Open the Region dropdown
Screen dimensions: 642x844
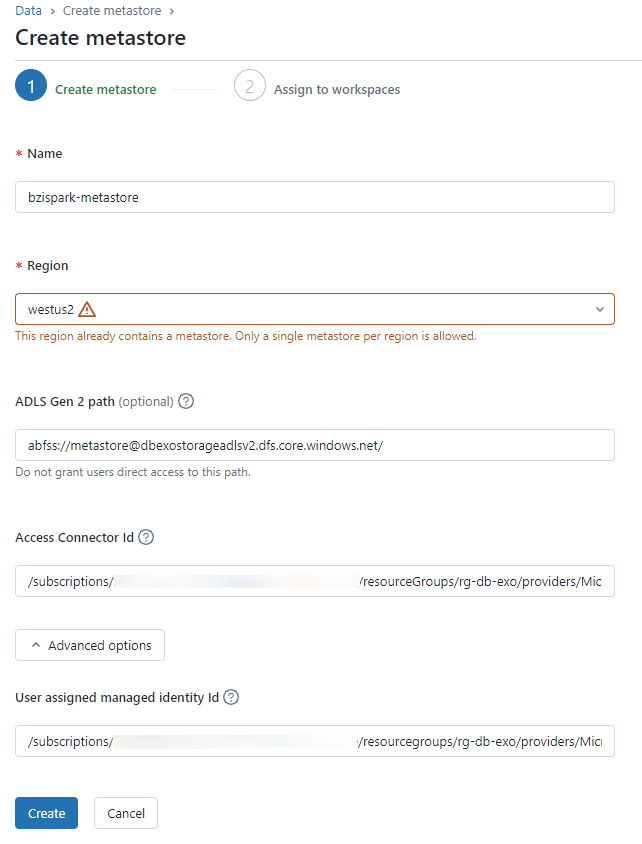point(314,309)
